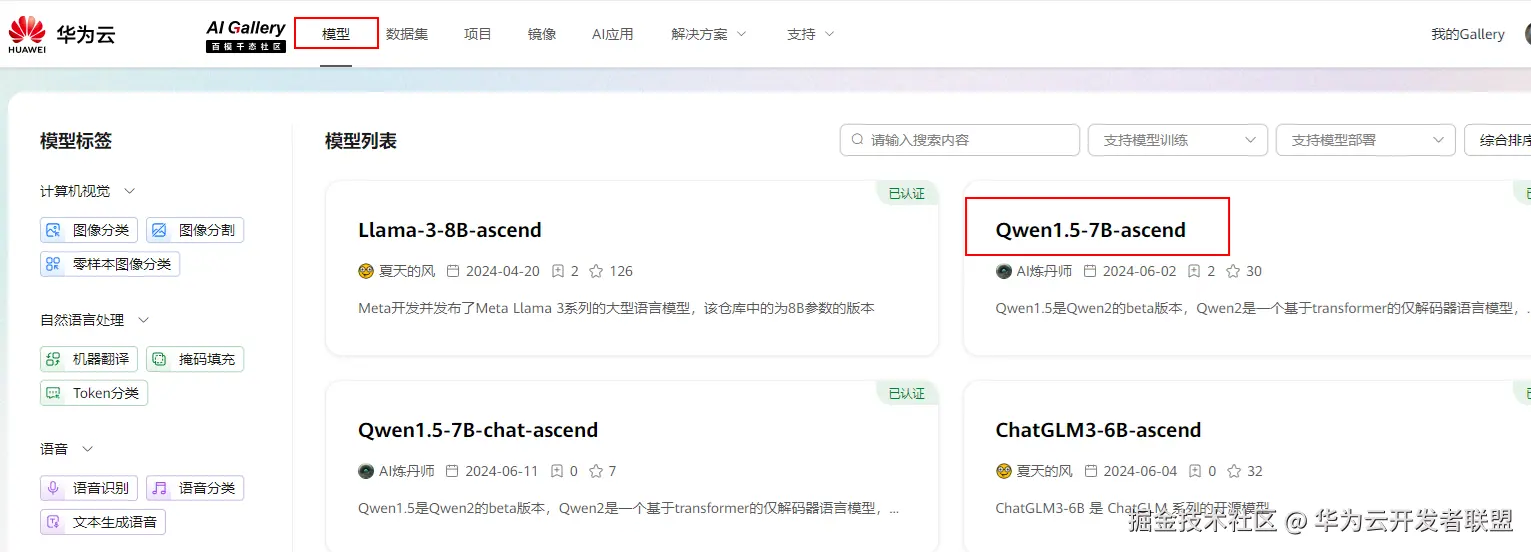This screenshot has width=1531, height=552.
Task: Click the 模型列表 heading
Action: [x=361, y=141]
